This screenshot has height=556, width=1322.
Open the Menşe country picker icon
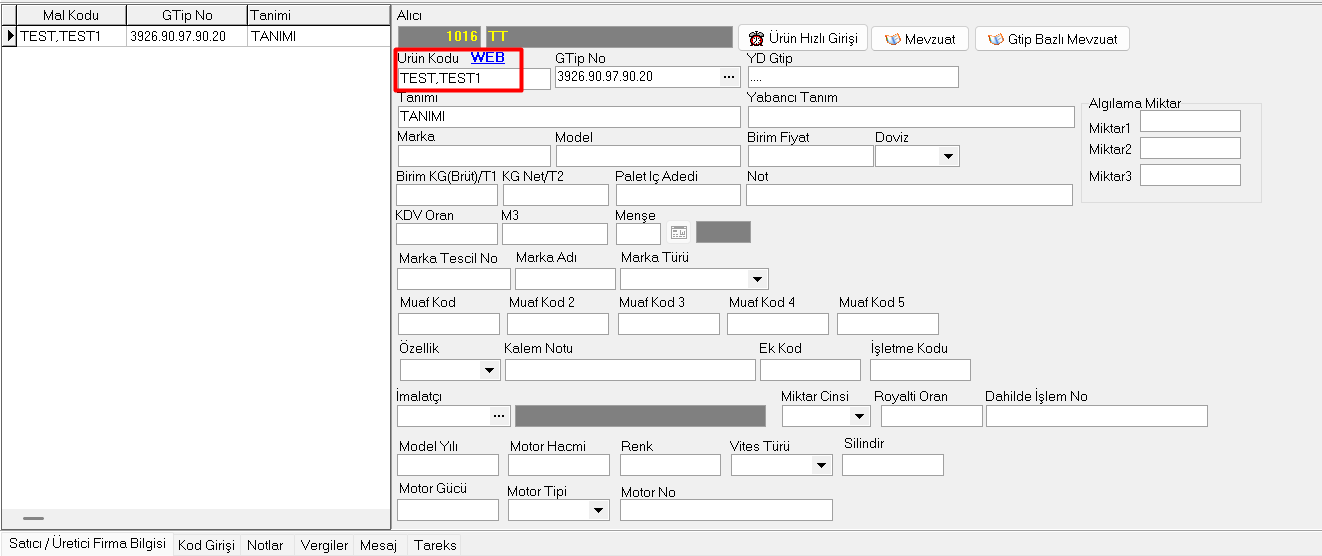tap(679, 232)
